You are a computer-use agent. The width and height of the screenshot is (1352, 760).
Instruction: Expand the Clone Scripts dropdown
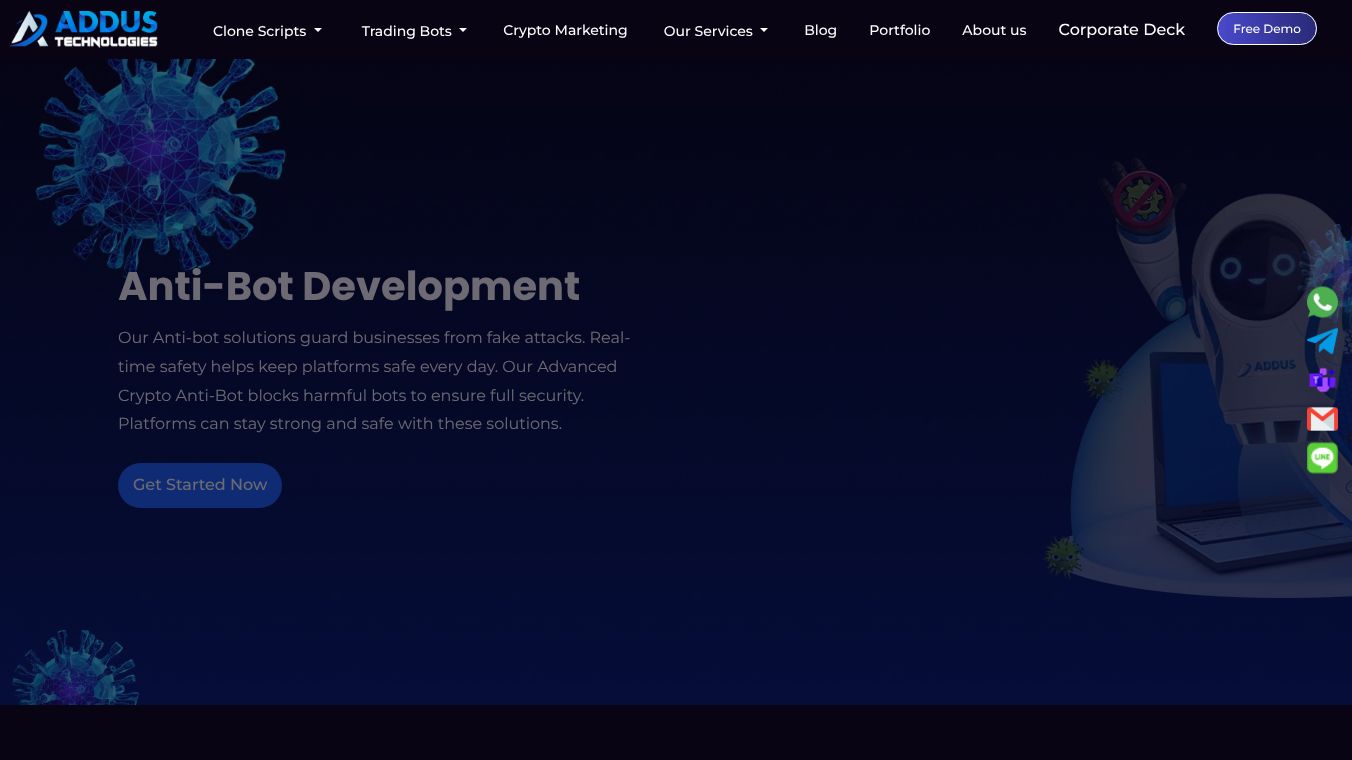click(267, 31)
